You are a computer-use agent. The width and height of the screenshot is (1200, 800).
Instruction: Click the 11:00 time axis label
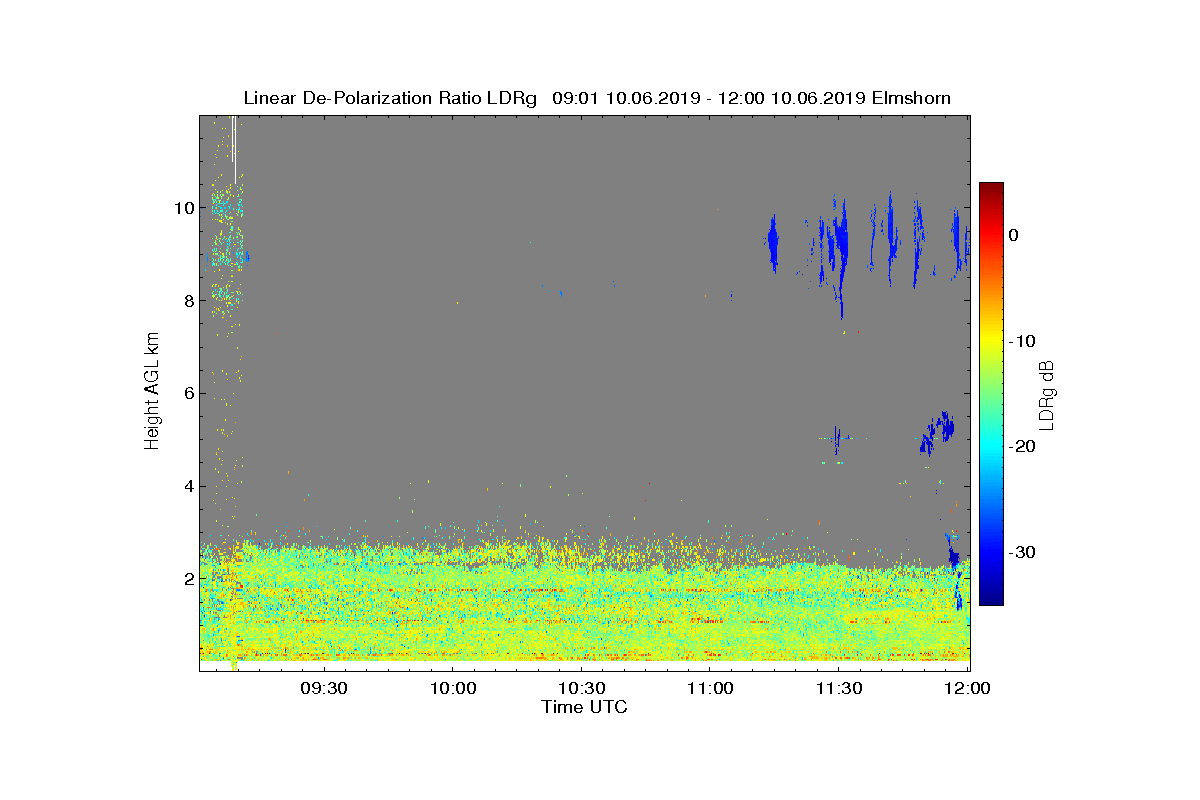coord(710,688)
